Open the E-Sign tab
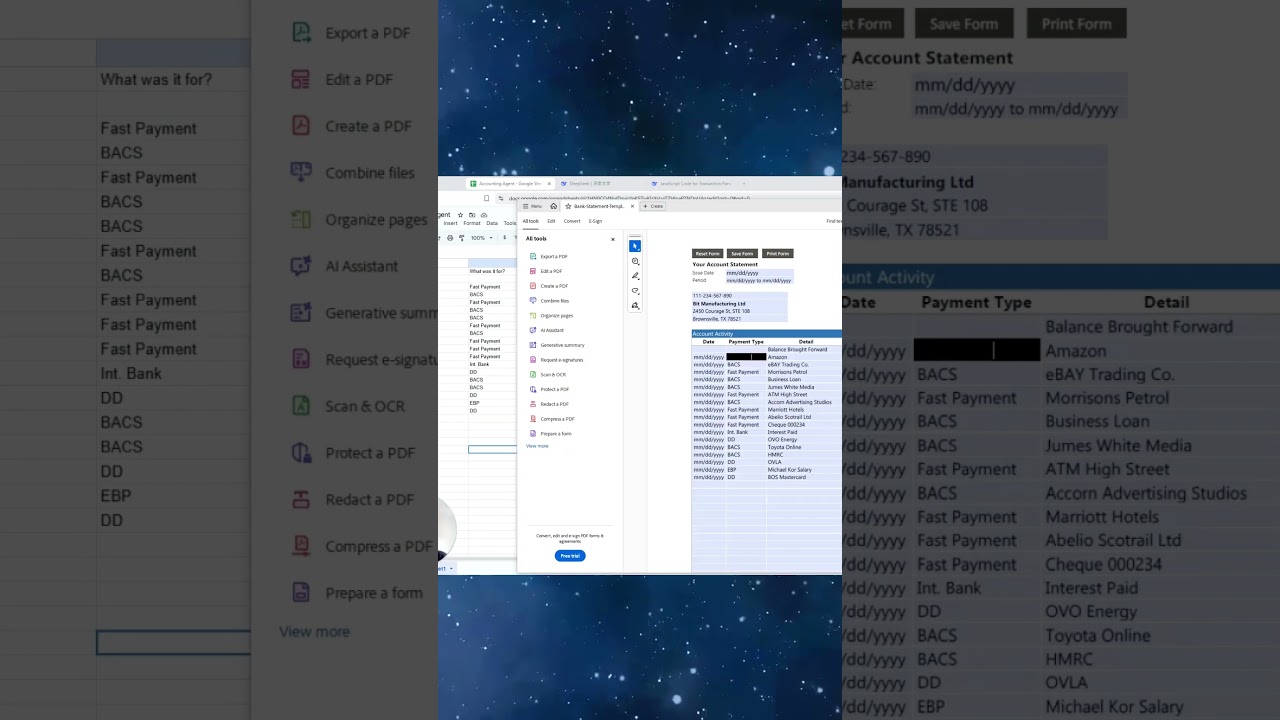Image resolution: width=1280 pixels, height=720 pixels. 595,221
